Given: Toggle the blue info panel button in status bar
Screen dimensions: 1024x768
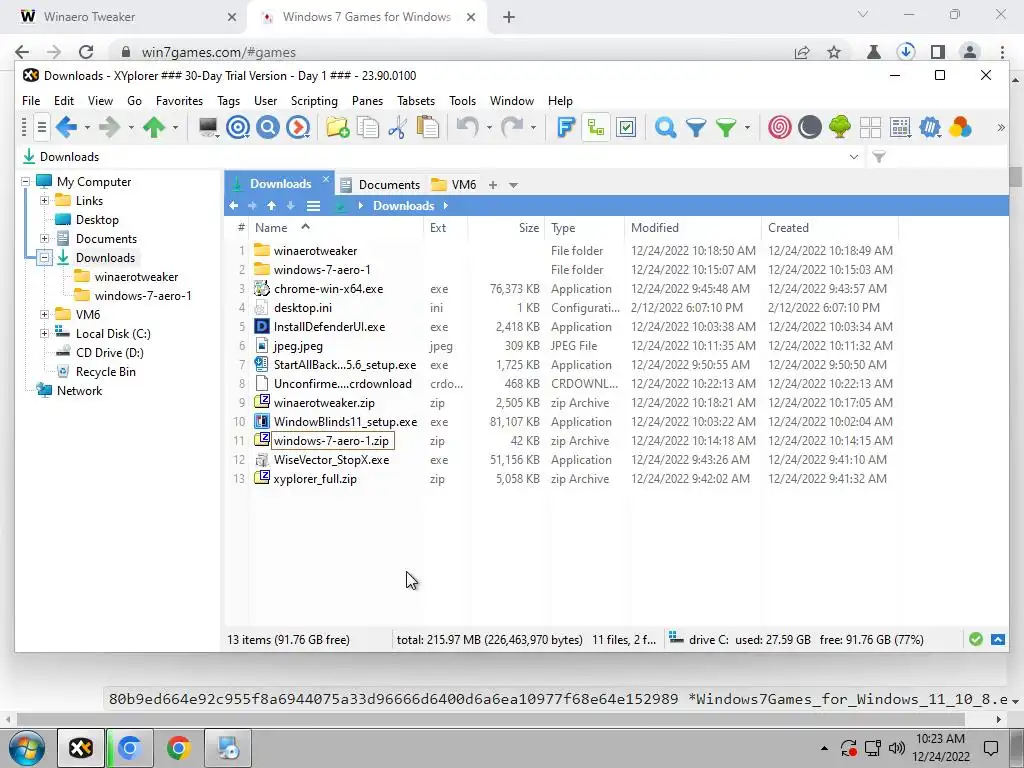Looking at the screenshot, I should [998, 639].
